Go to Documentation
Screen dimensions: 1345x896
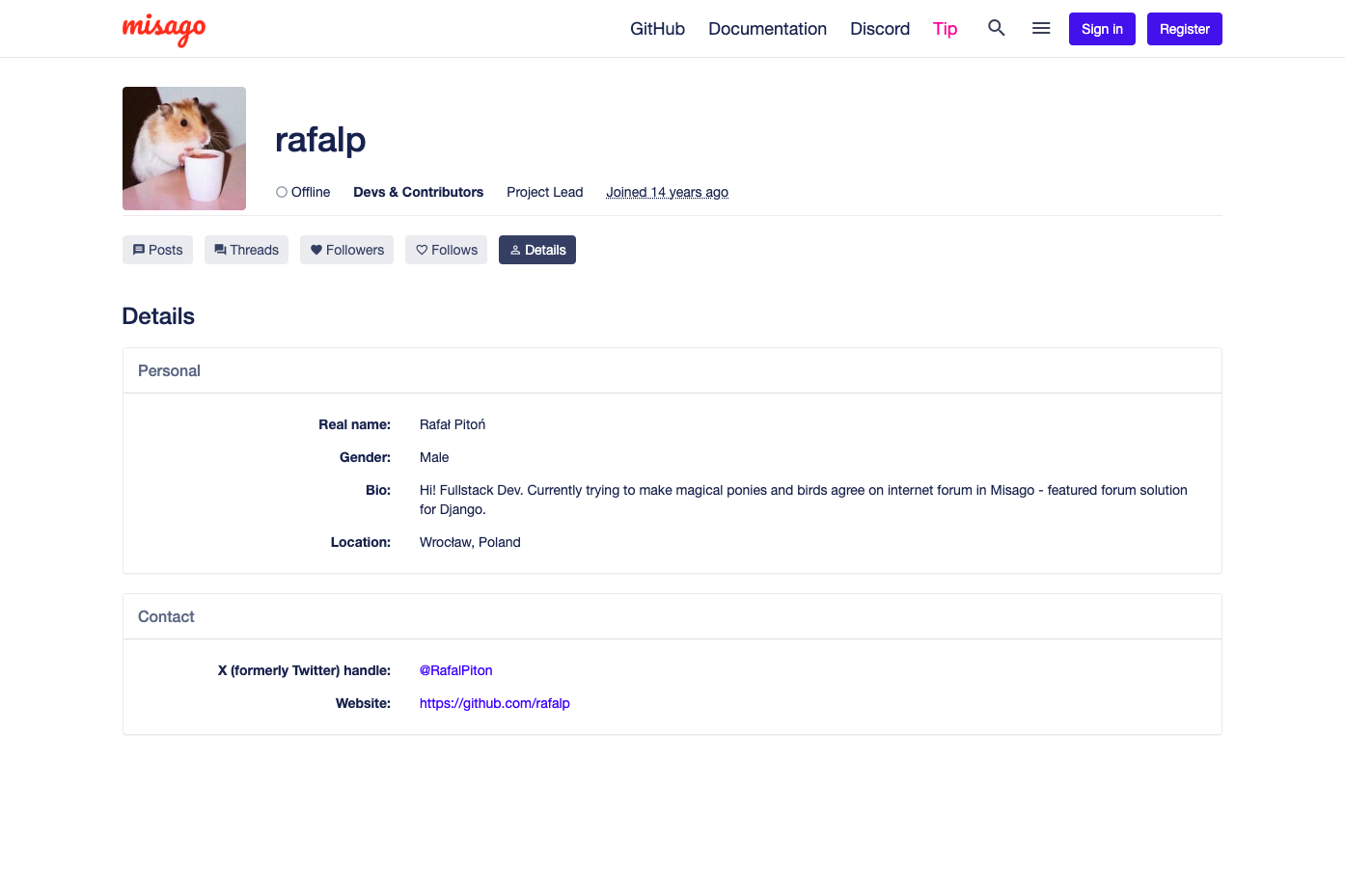coord(767,29)
